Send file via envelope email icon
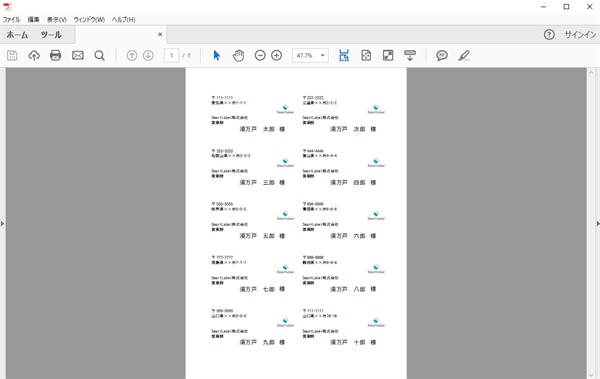600x379 pixels. (78, 56)
